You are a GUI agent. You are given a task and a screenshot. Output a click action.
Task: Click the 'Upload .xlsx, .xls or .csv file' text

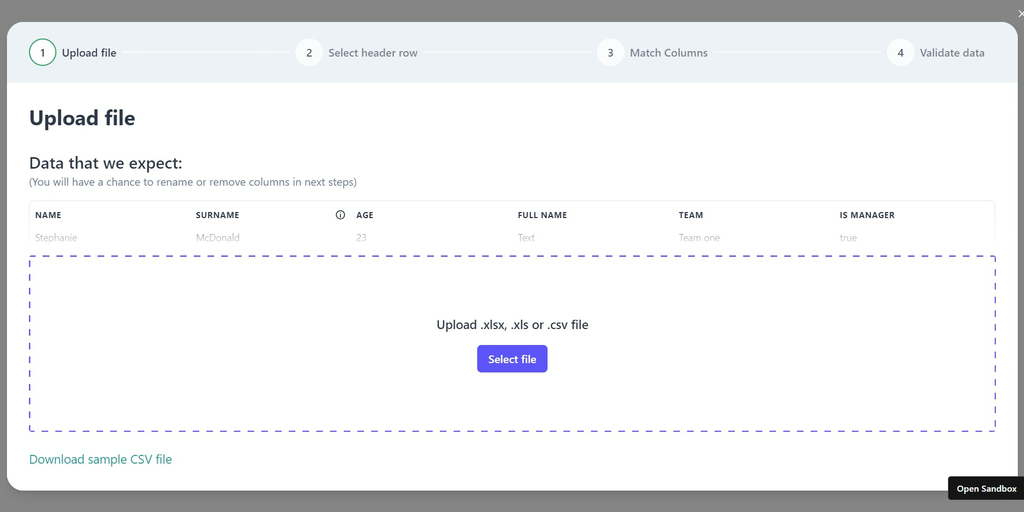[x=512, y=325]
